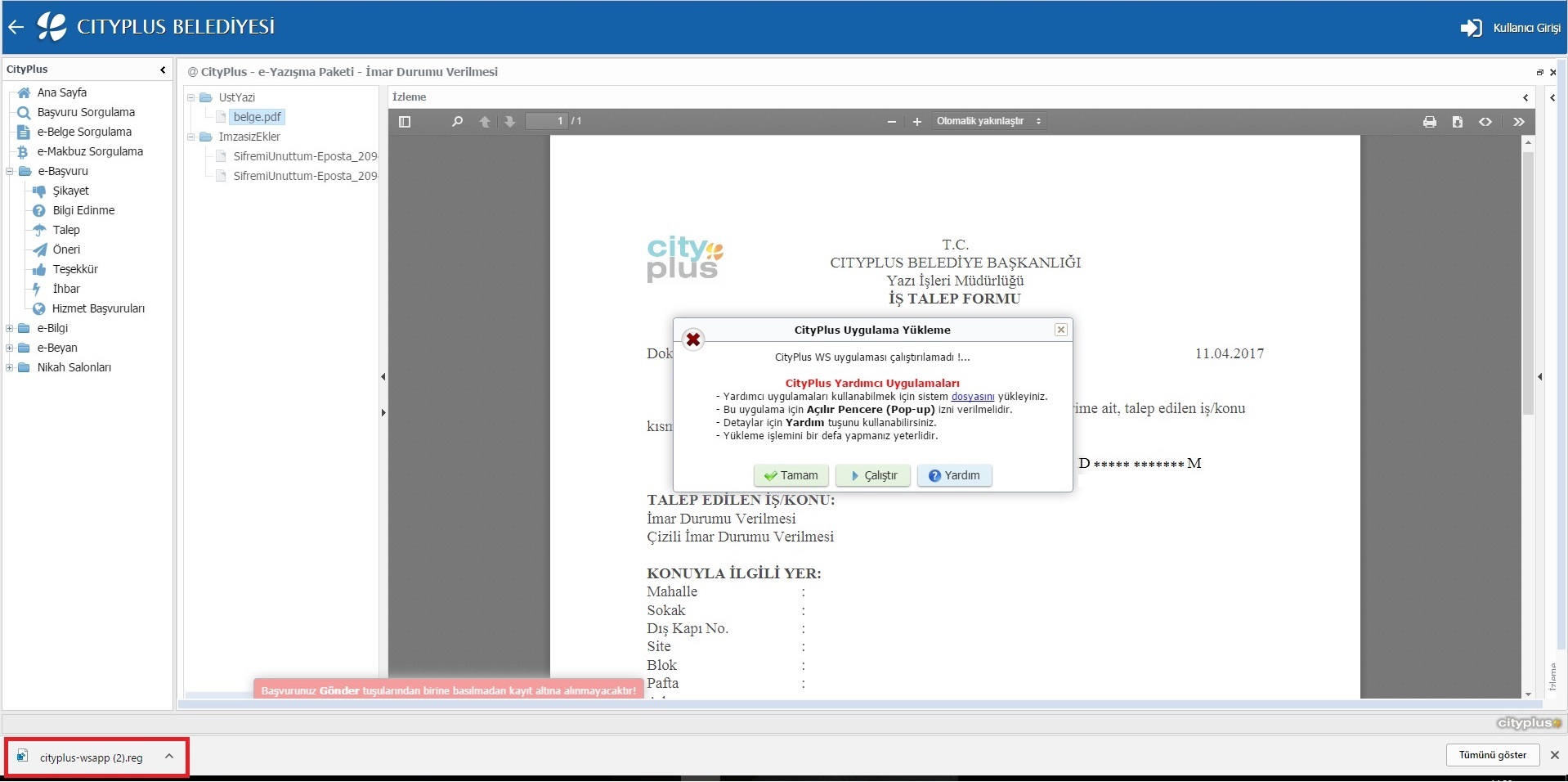Viewport: 1568px width, 782px height.
Task: Click Tamam button in dialog
Action: (x=791, y=475)
